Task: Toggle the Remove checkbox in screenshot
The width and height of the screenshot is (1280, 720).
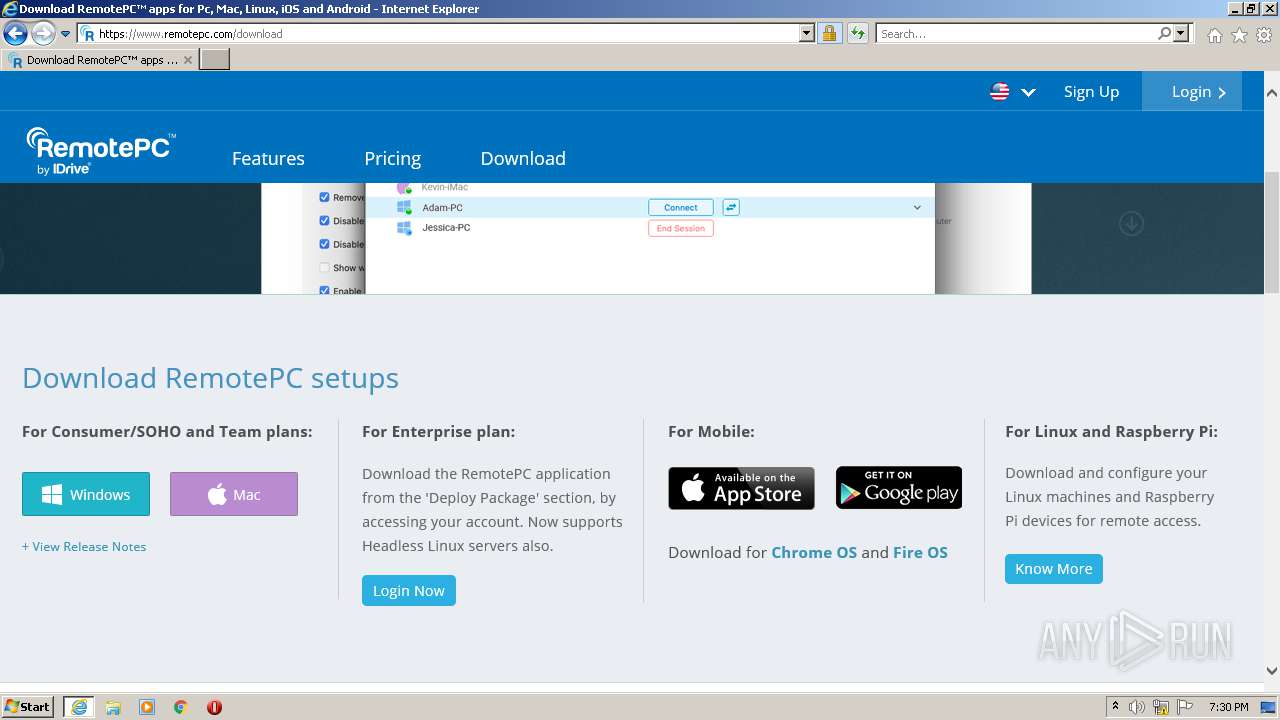Action: (x=324, y=197)
